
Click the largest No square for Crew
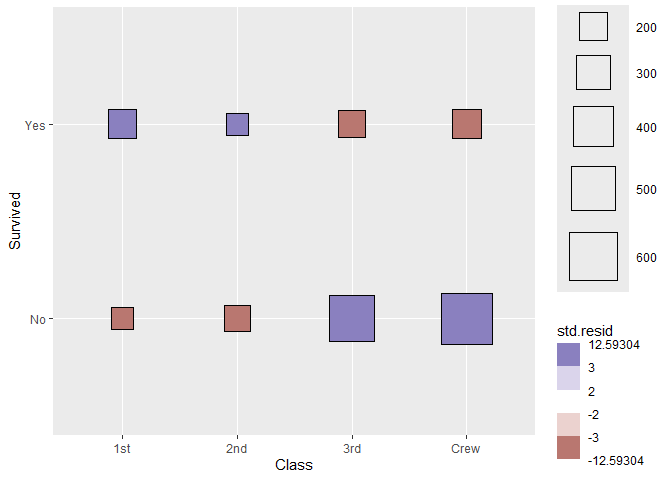pyautogui.click(x=467, y=318)
